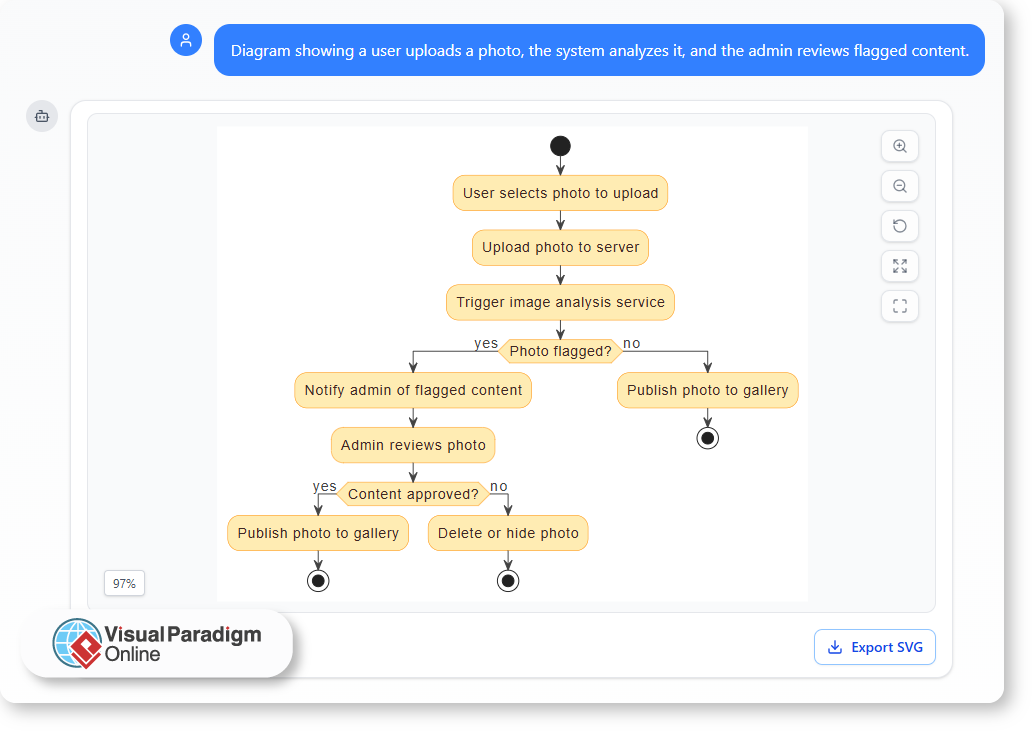Click the 97% zoom level badge
The width and height of the screenshot is (1034, 732).
click(124, 583)
